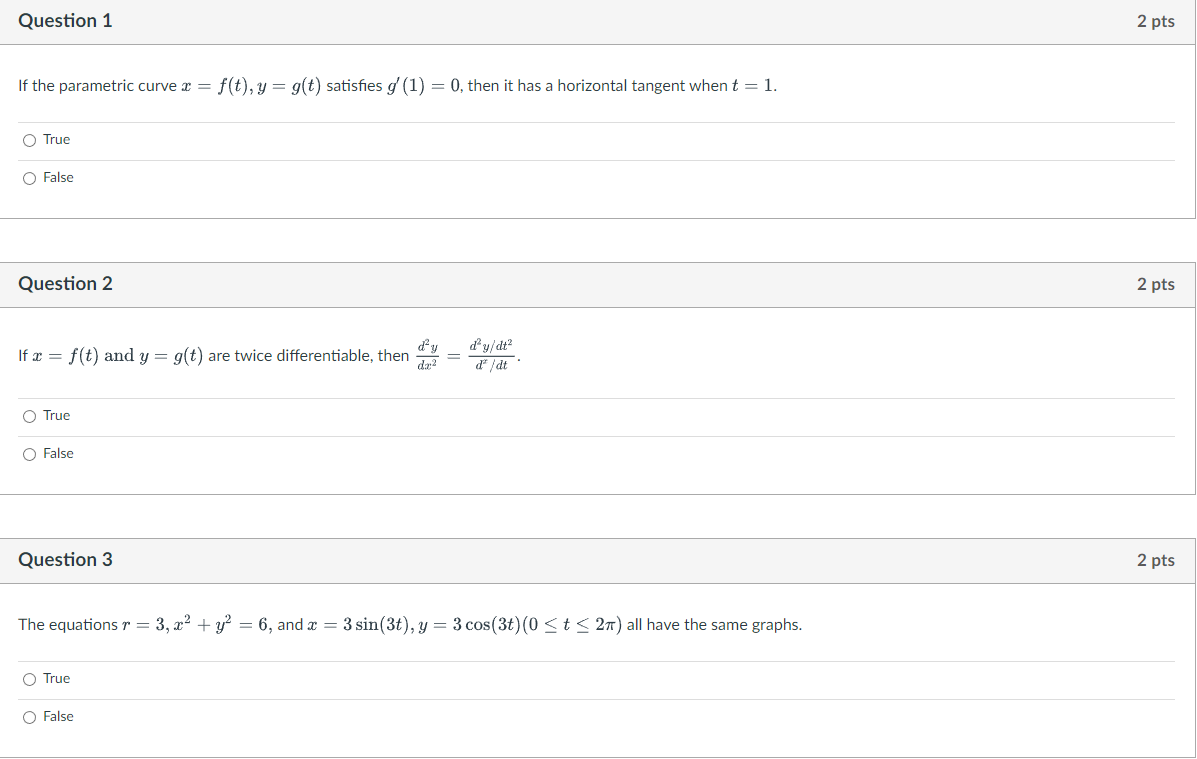This screenshot has height=759, width=1197.
Task: Click the 2 pts label on Question 1
Action: [1156, 20]
